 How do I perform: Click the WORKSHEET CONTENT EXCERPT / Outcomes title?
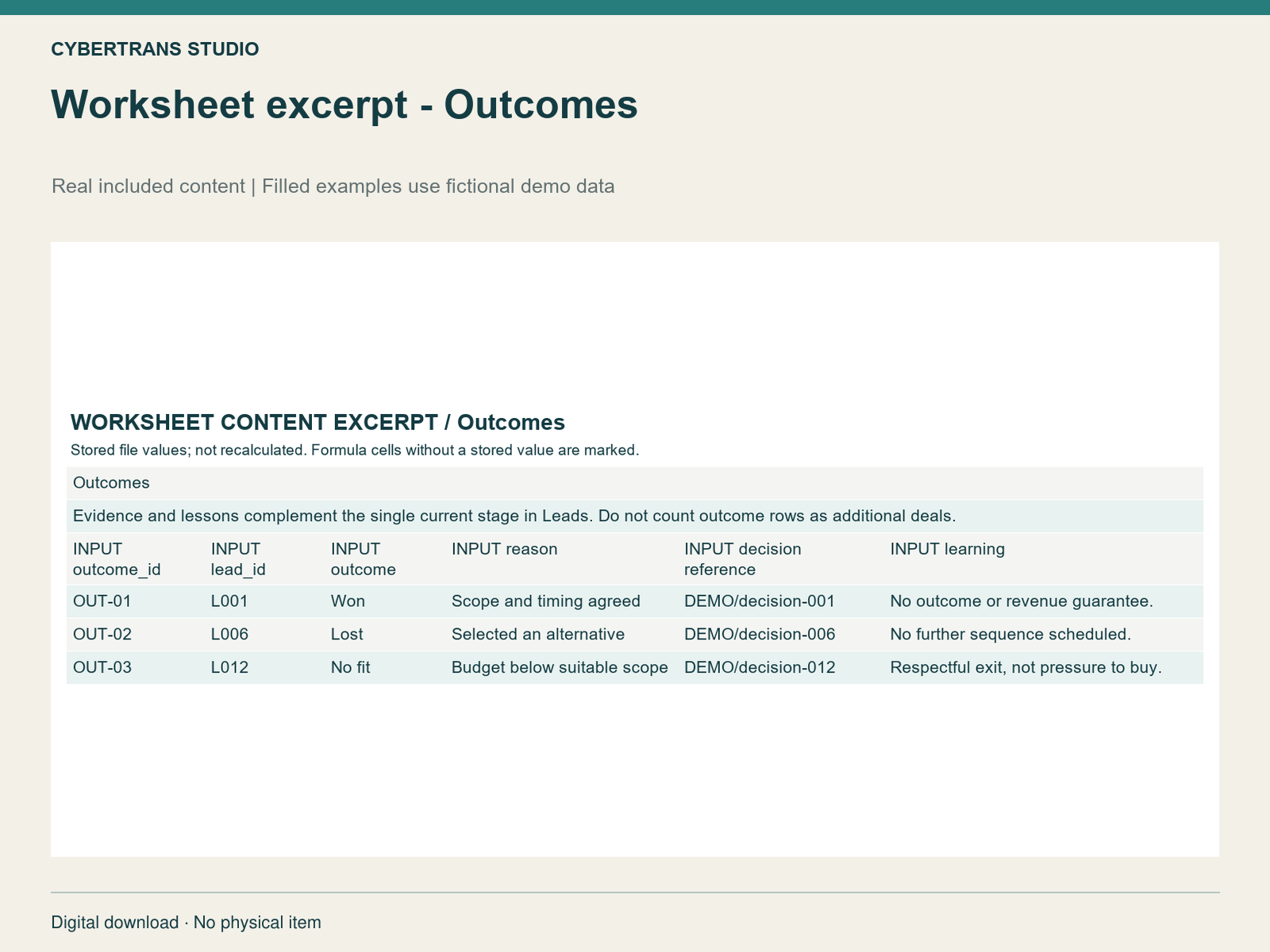[x=317, y=422]
